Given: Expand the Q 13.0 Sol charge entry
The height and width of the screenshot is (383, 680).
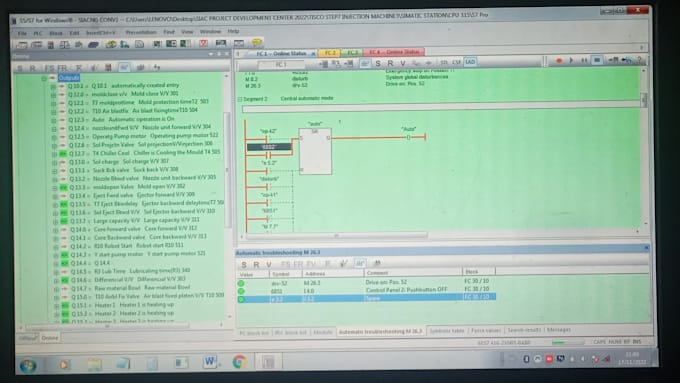Looking at the screenshot, I should [55, 163].
